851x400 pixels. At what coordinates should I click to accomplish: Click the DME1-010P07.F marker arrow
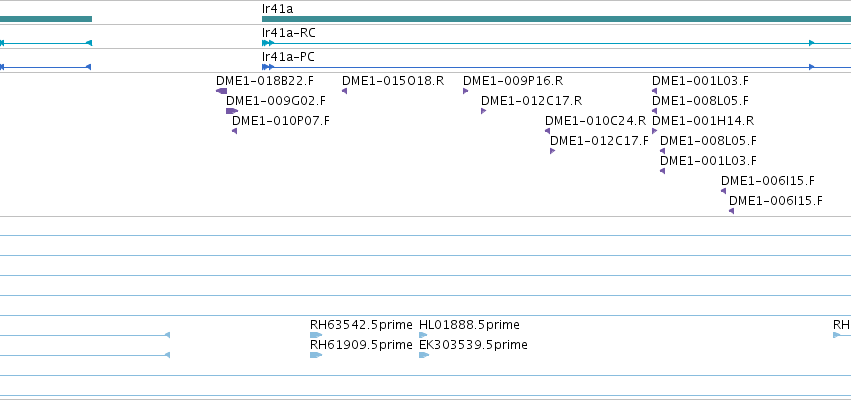point(234,131)
